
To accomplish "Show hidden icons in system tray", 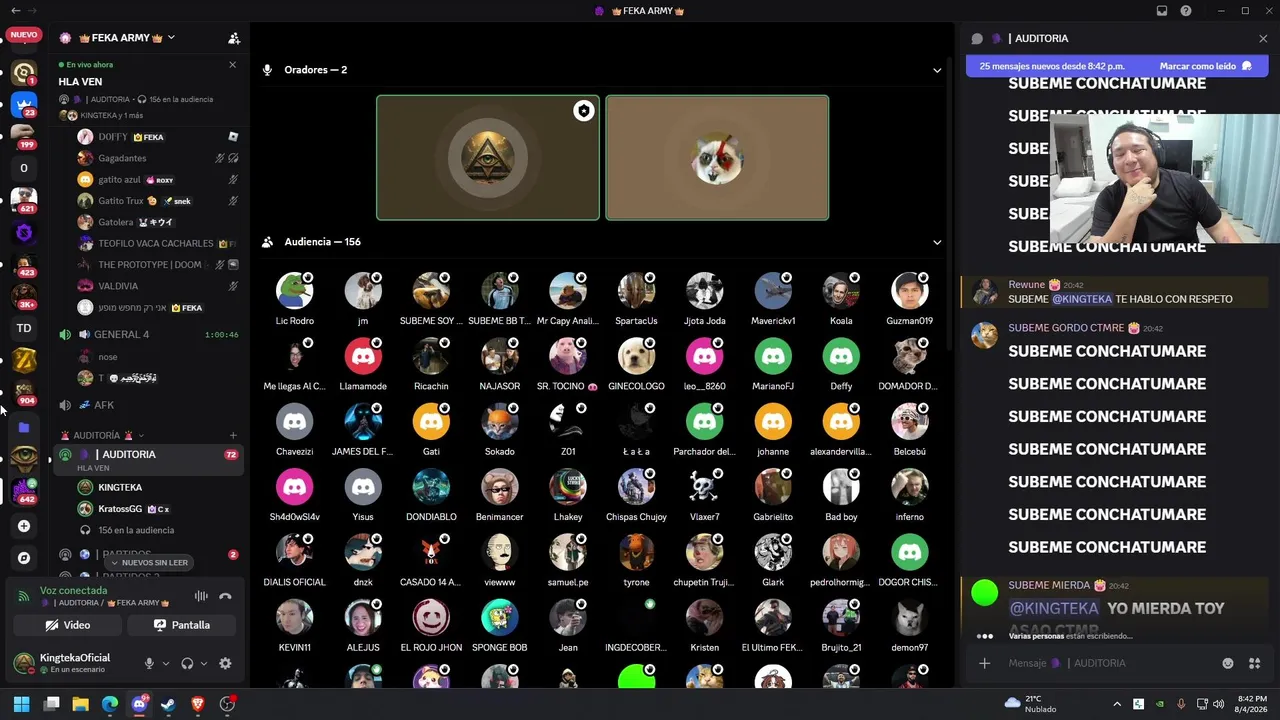I will 1117,704.
